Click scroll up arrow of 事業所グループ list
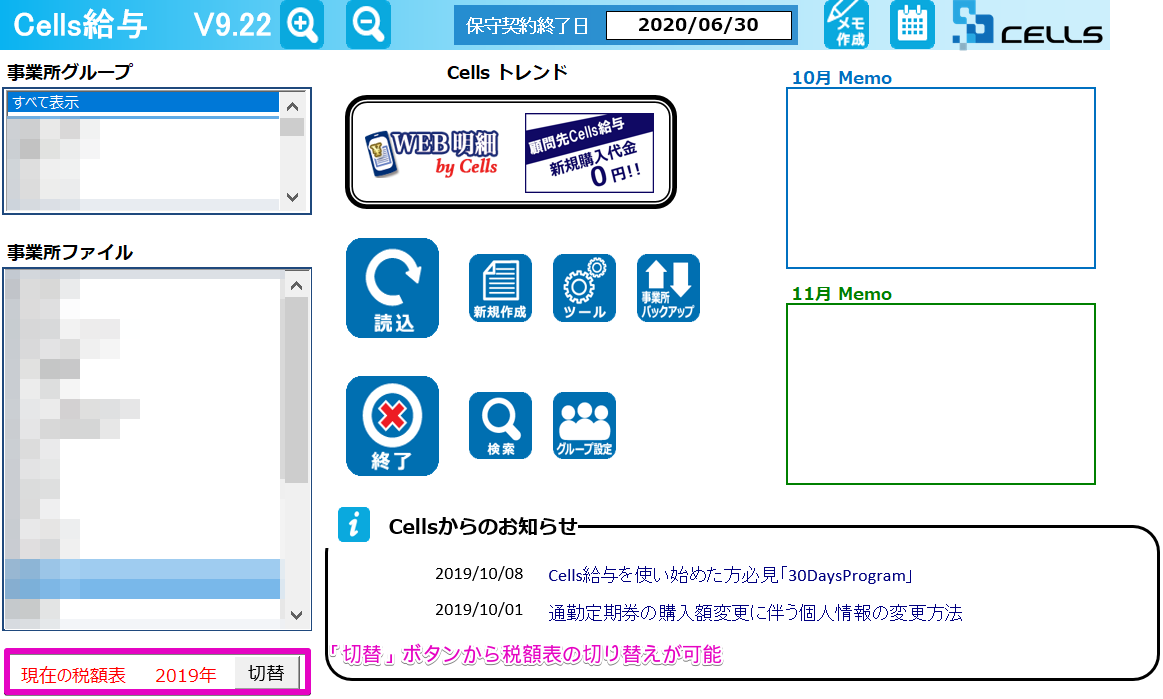This screenshot has height=699, width=1163. [x=292, y=106]
